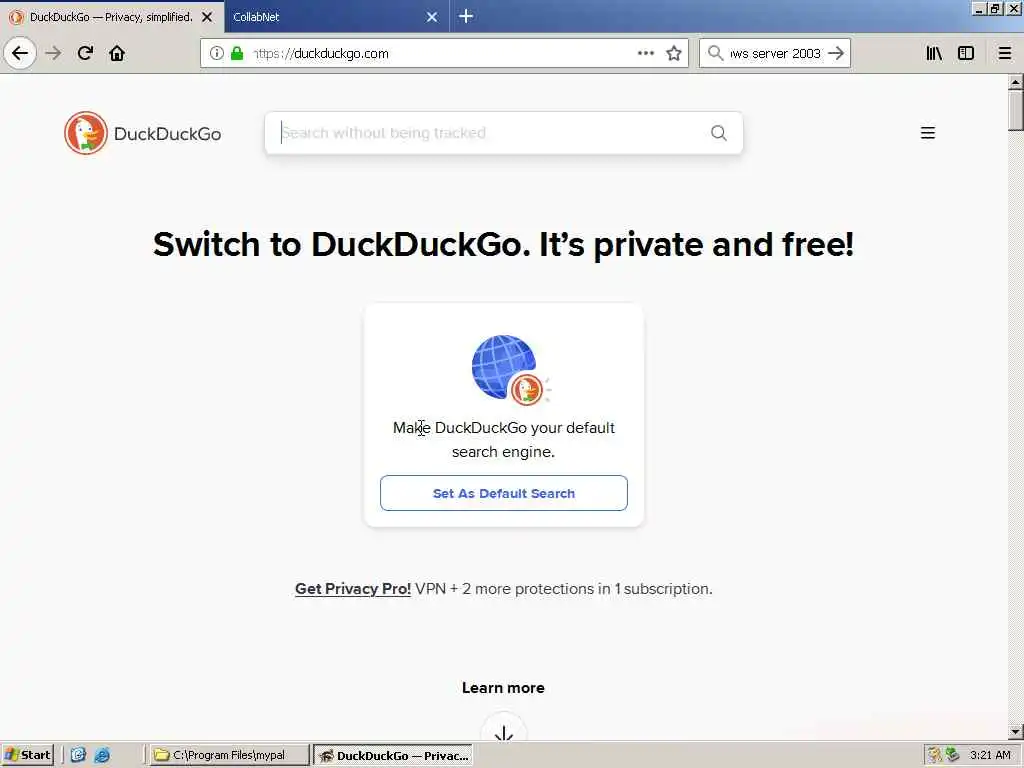Open the Windows Start menu
Viewport: 1024px width, 768px height.
[27, 755]
